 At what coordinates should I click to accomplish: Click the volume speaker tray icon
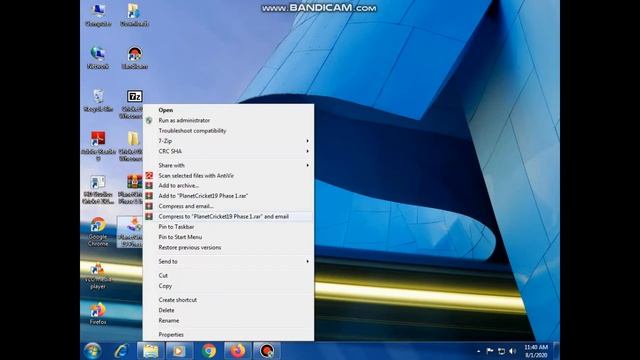pos(513,351)
